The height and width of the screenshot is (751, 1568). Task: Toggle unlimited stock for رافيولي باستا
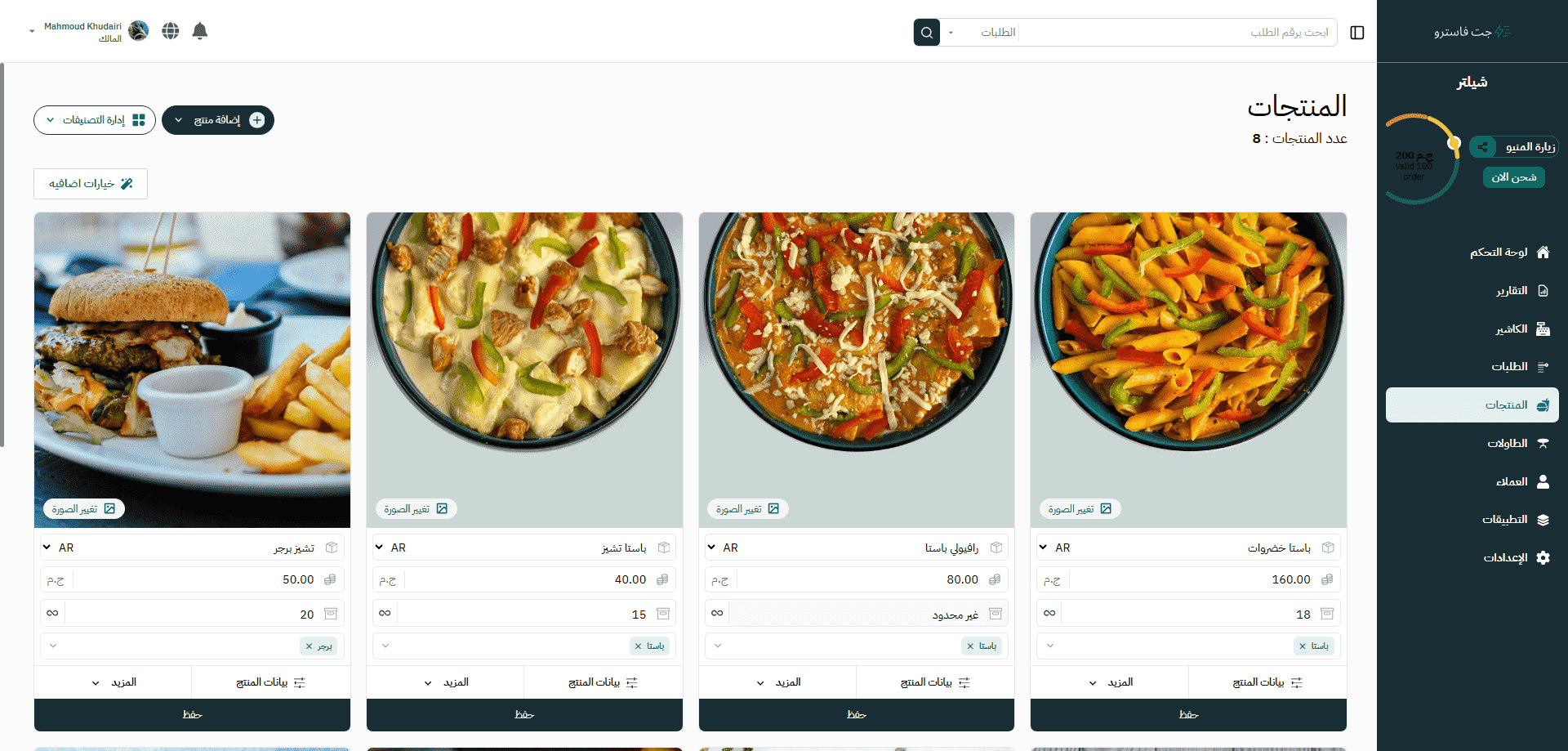tap(717, 613)
